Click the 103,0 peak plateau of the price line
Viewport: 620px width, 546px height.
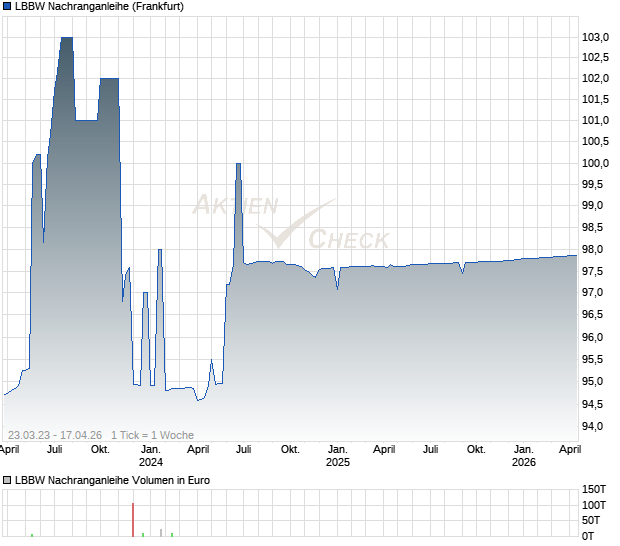pyautogui.click(x=68, y=38)
